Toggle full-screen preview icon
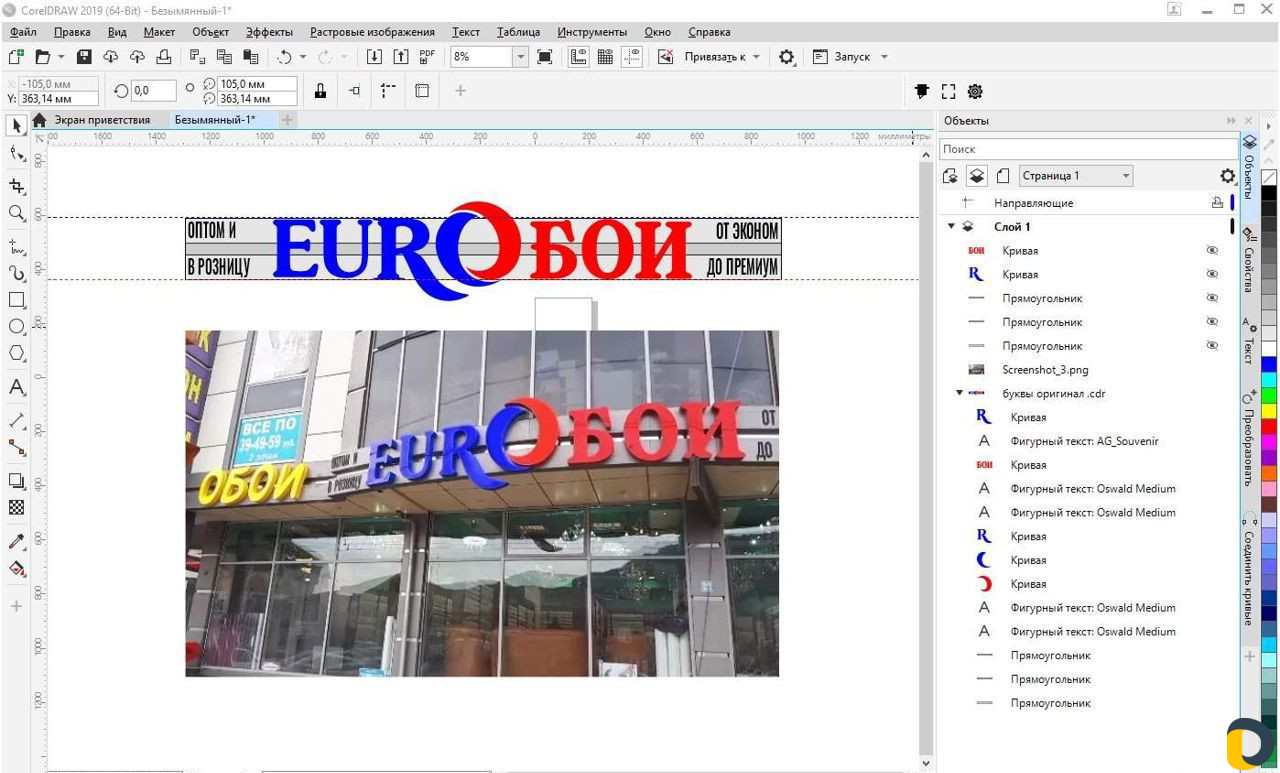The width and height of the screenshot is (1280, 773). [545, 57]
